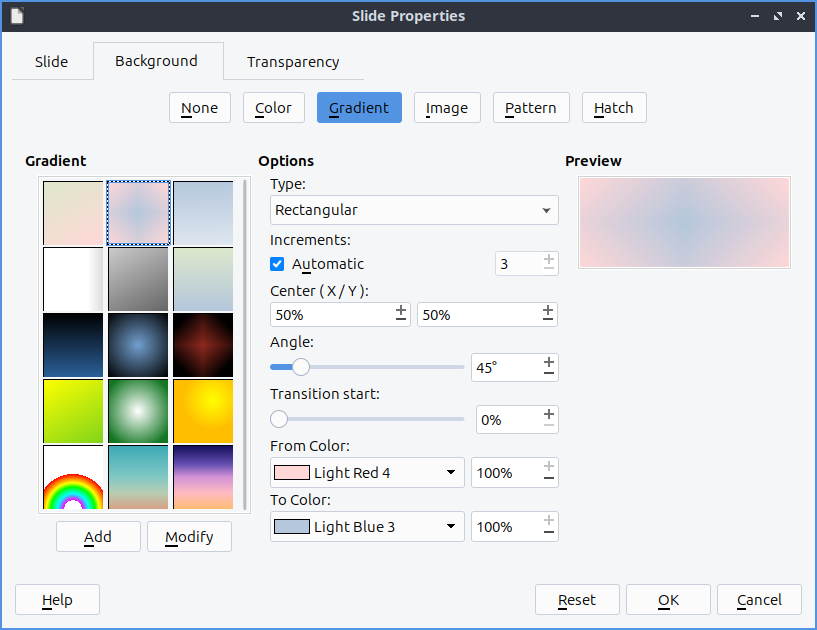Screen dimensions: 817x630
Task: Click the Angle slider handle
Action: point(300,367)
